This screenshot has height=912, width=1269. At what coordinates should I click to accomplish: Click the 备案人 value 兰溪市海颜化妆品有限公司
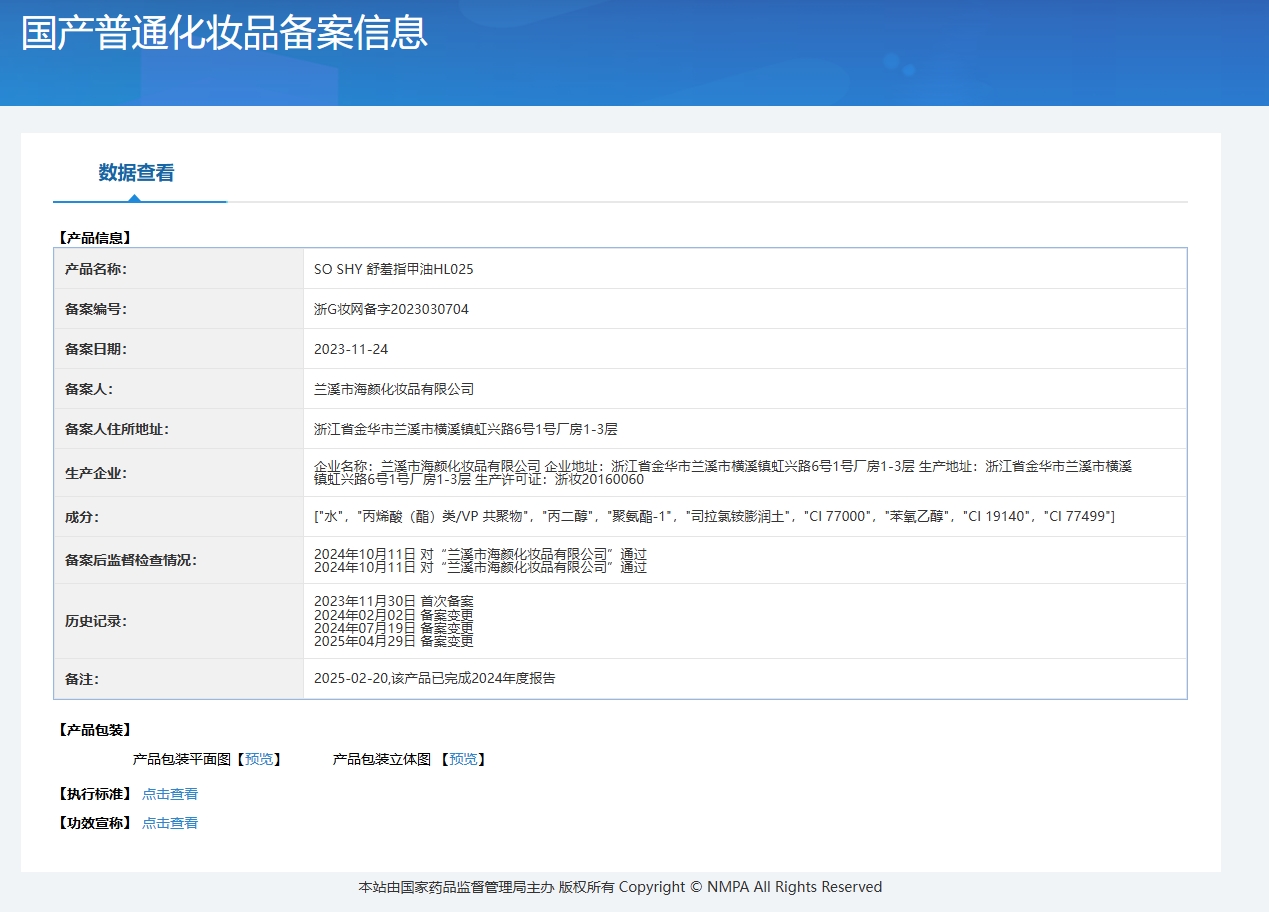pos(394,389)
